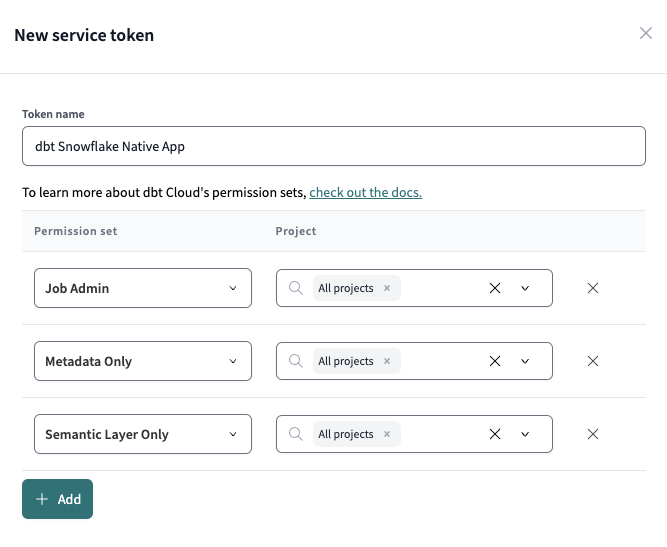This screenshot has height=547, width=667.
Task: Delete the Semantic Layer Only permission row
Action: 592,434
